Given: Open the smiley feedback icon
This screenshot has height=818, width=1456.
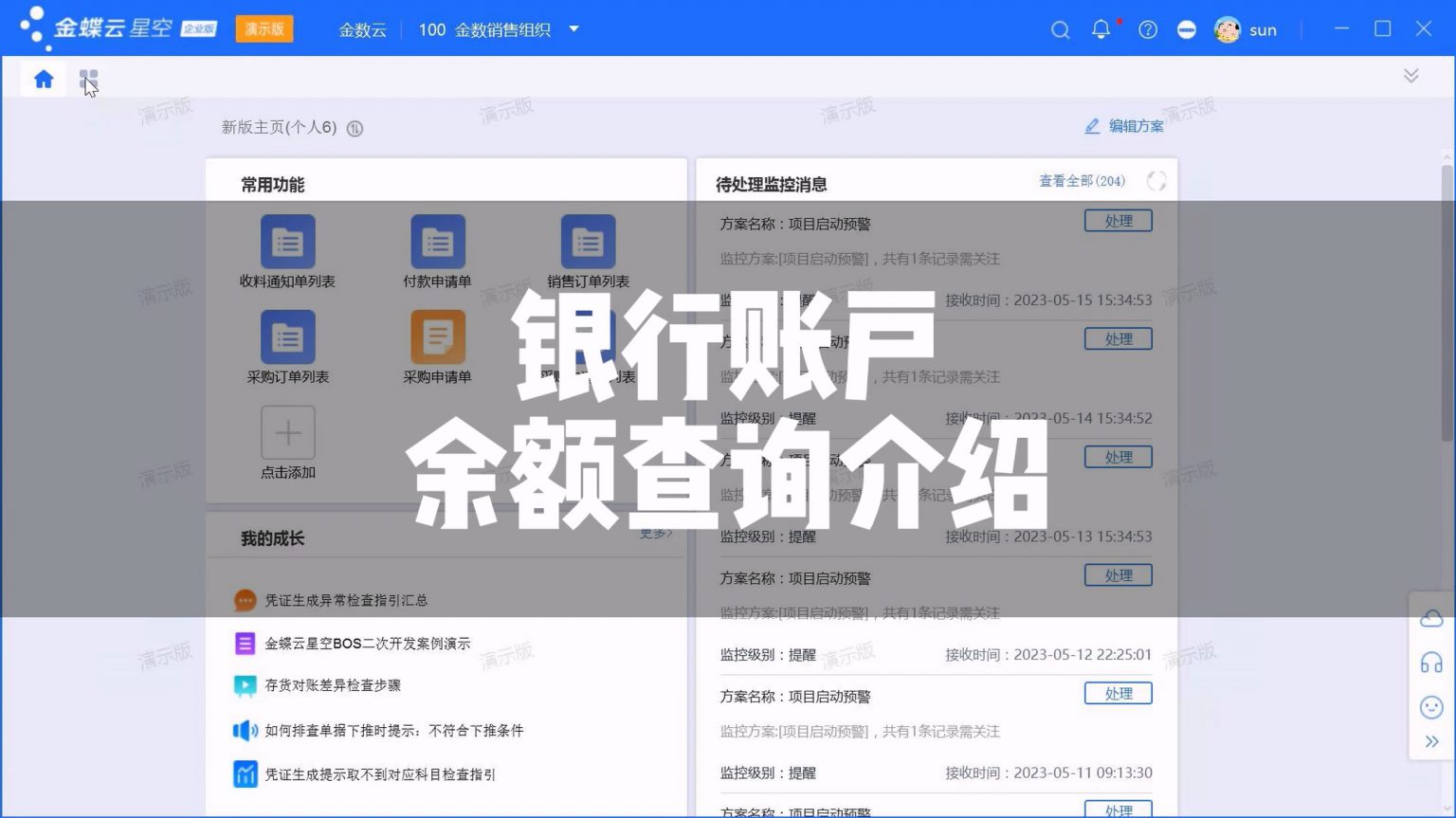Looking at the screenshot, I should pos(1431,707).
